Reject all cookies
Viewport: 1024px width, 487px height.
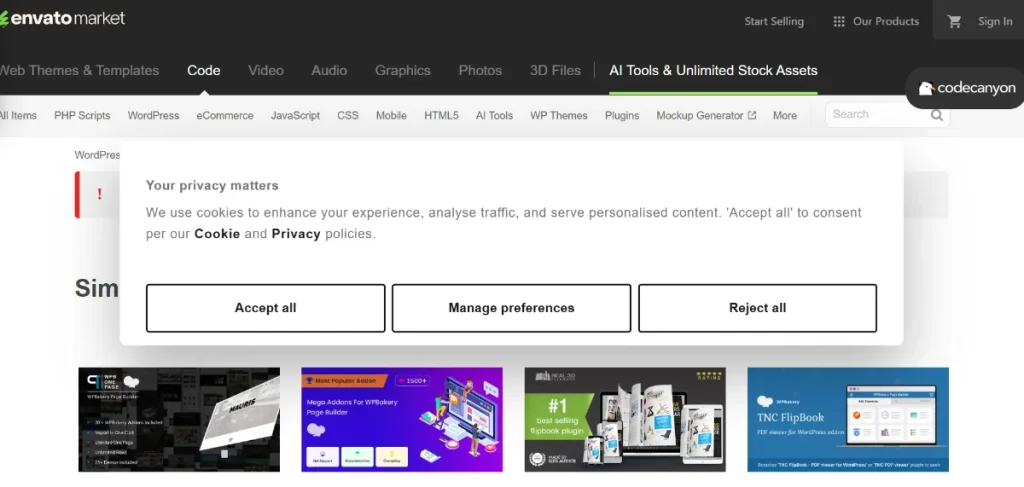pos(758,308)
